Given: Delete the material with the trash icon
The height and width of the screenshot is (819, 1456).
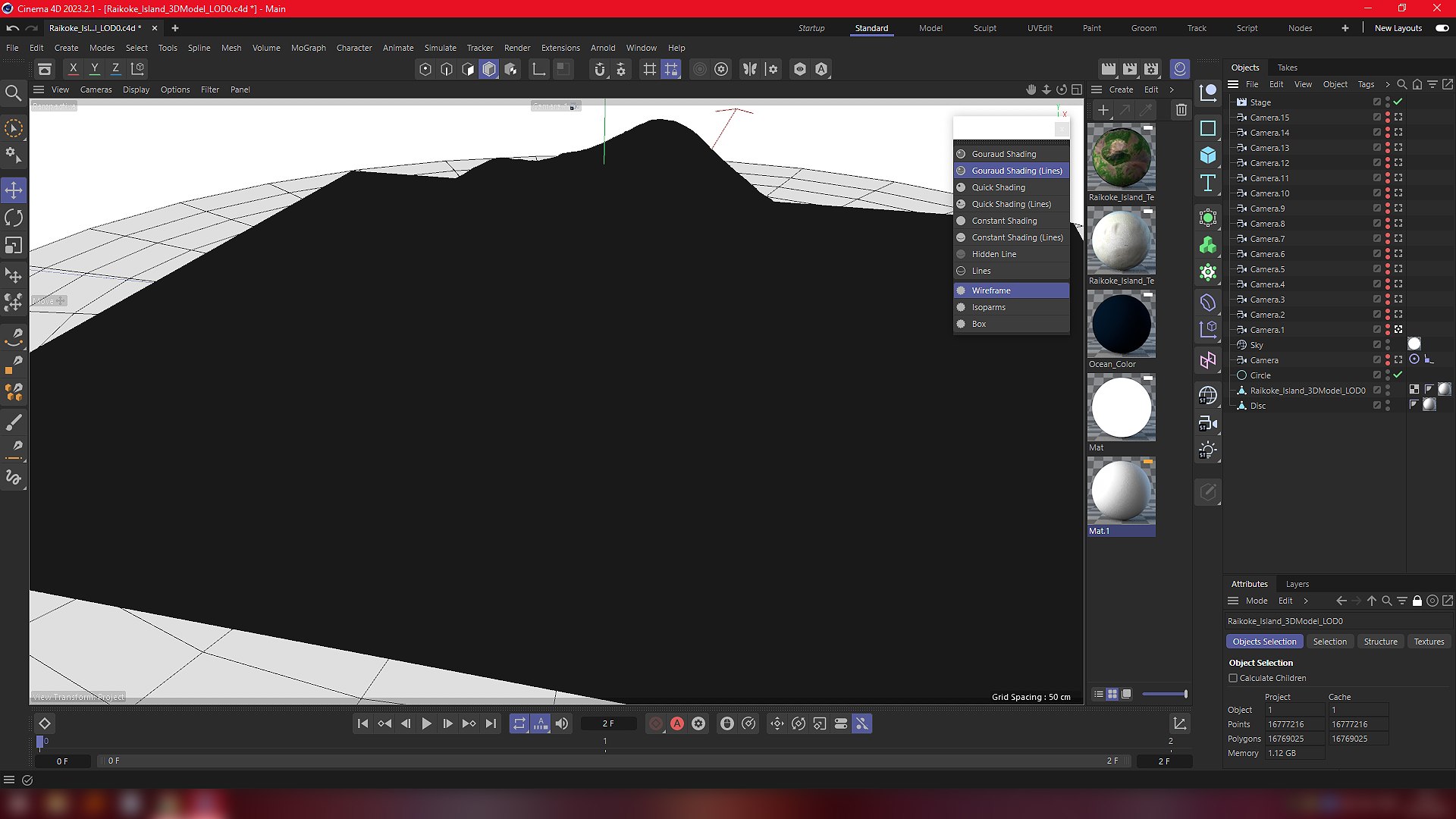Looking at the screenshot, I should pyautogui.click(x=1181, y=110).
